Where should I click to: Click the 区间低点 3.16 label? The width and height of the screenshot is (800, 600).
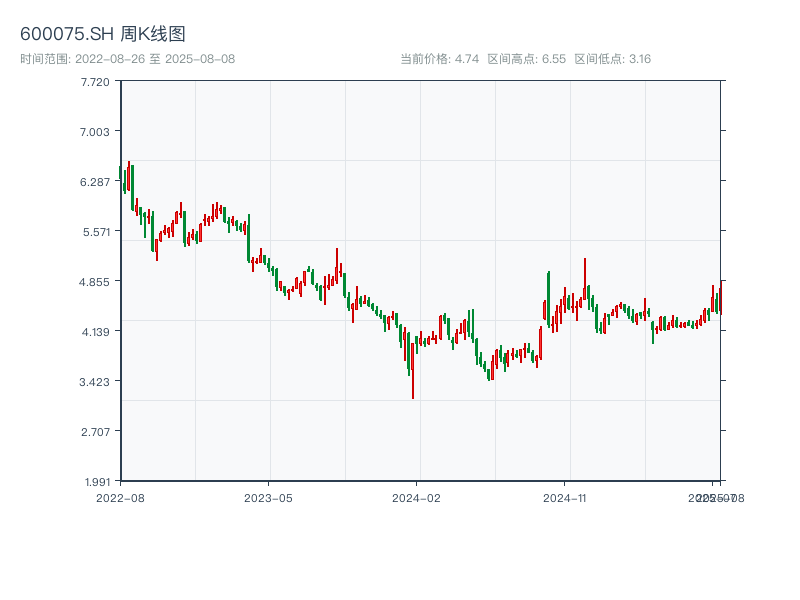613,59
